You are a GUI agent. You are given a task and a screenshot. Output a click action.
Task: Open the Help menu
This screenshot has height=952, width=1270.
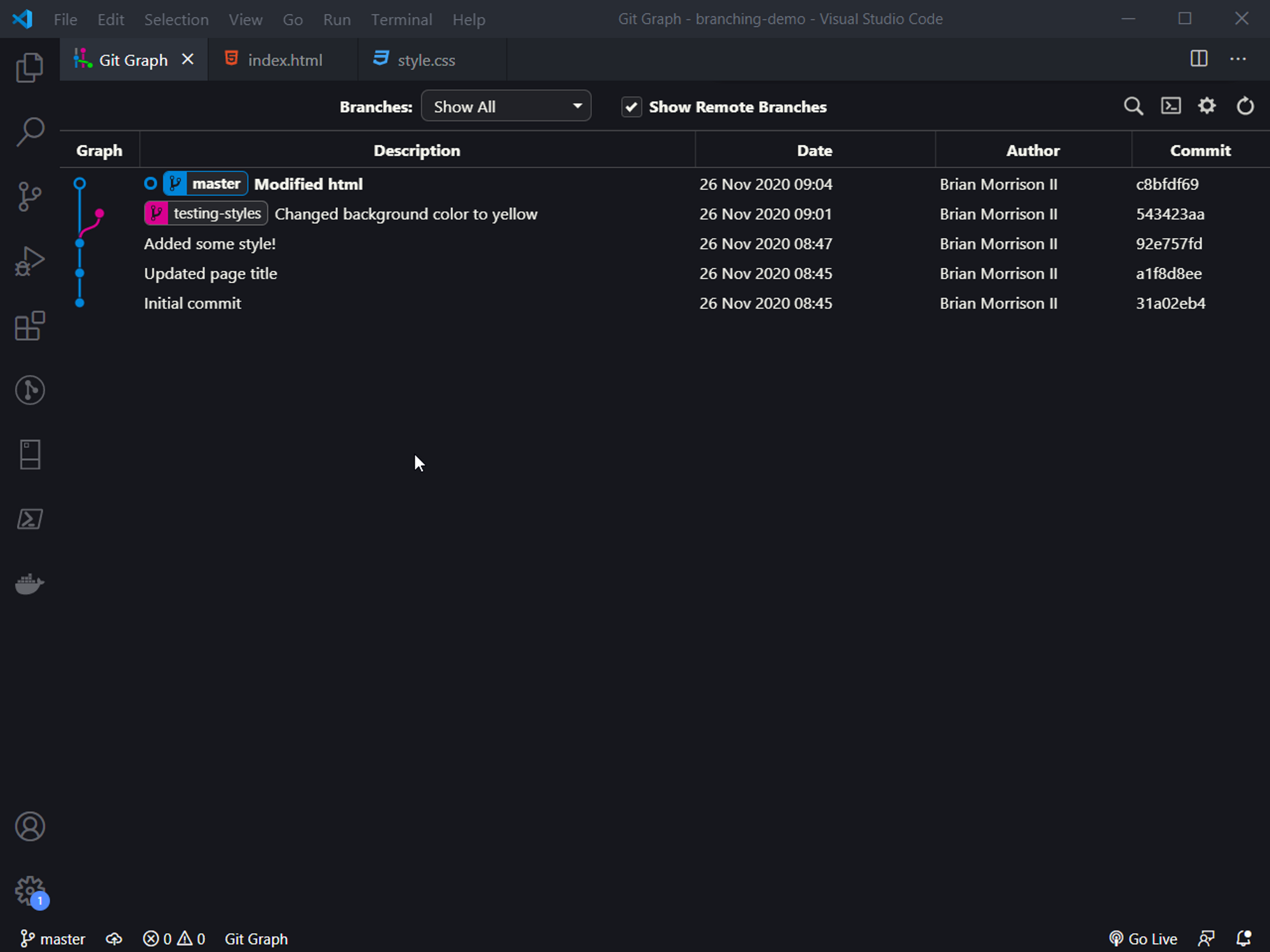pyautogui.click(x=469, y=20)
